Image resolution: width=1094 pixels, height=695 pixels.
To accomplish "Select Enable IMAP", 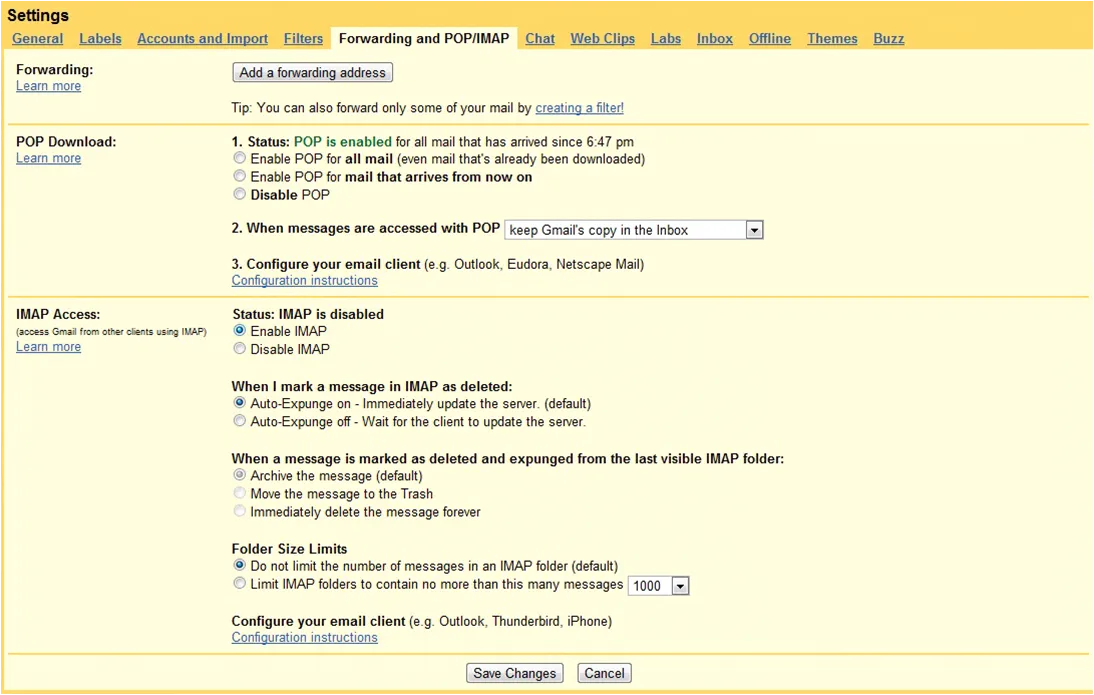I will (x=239, y=331).
